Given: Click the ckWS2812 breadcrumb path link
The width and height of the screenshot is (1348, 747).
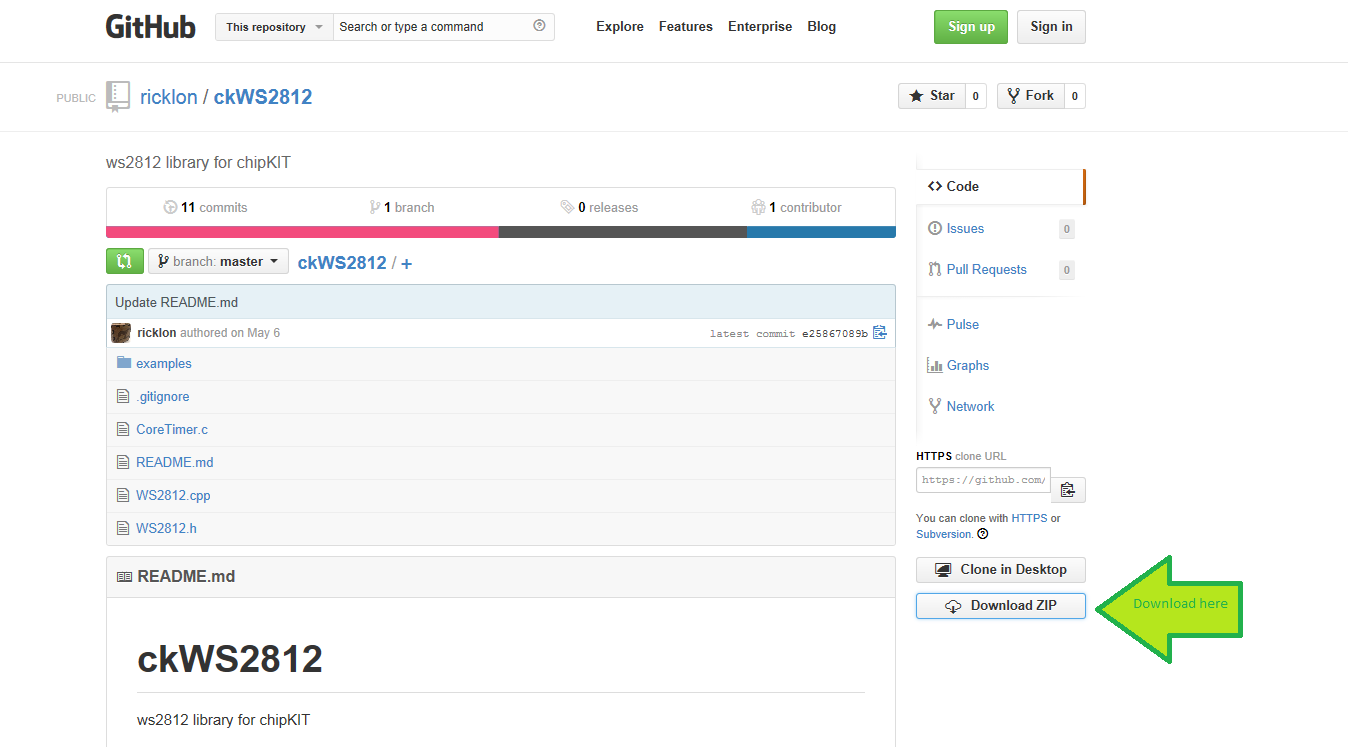Looking at the screenshot, I should click(x=342, y=263).
